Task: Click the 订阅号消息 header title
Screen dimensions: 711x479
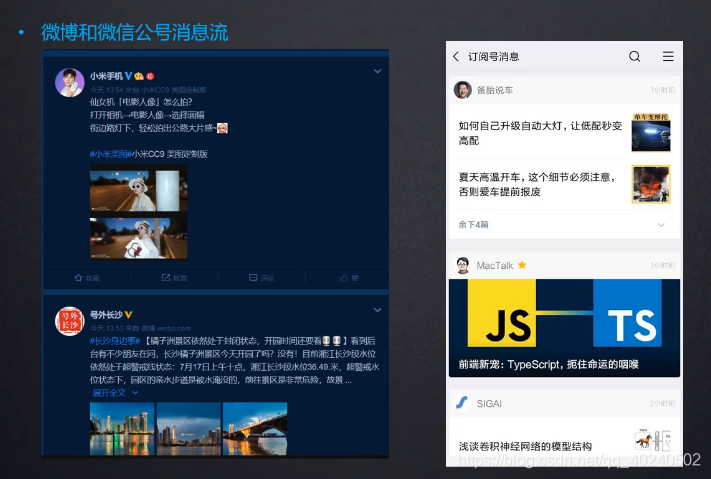Action: 493,57
